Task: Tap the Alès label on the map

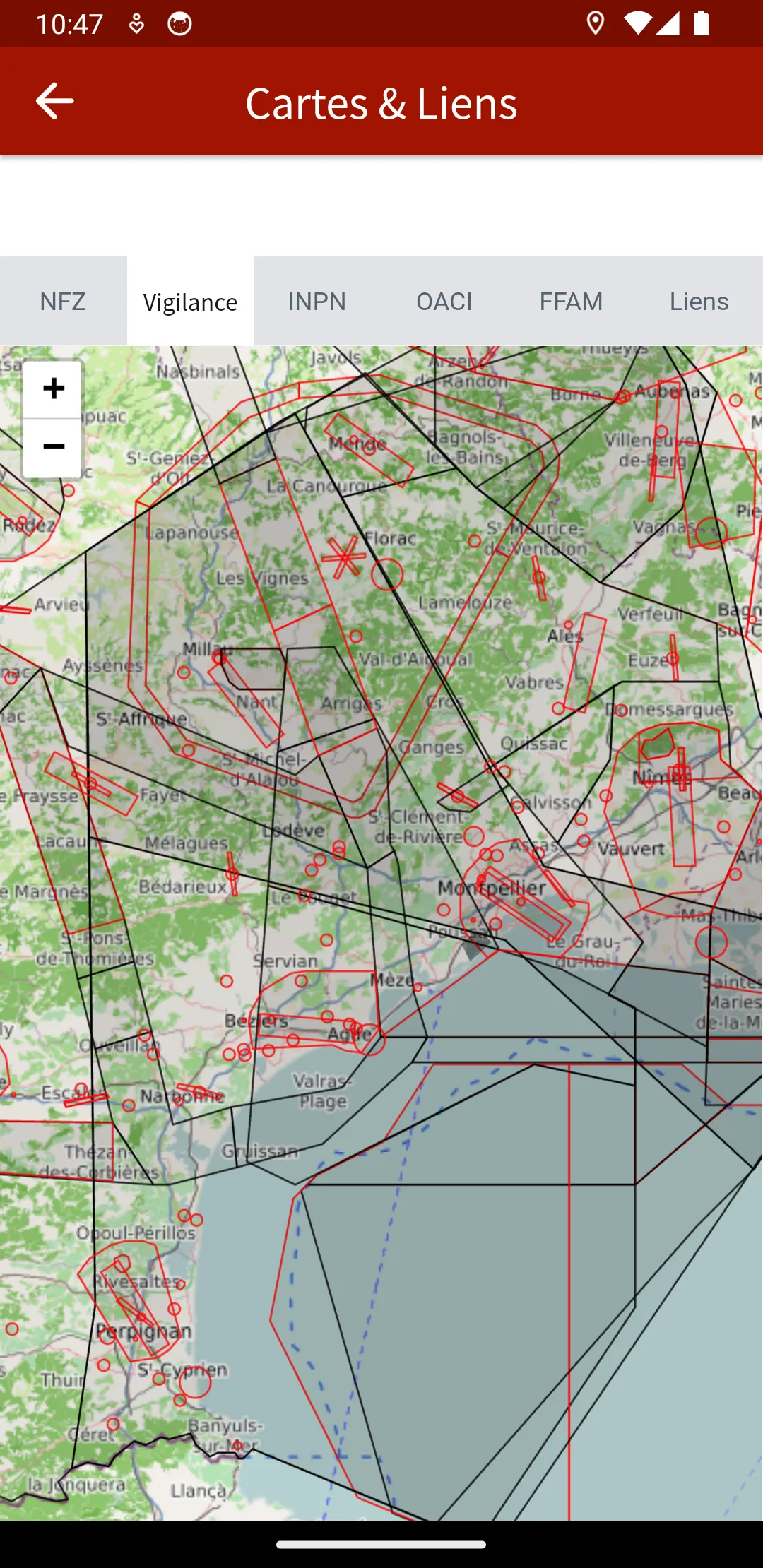Action: pos(565,636)
